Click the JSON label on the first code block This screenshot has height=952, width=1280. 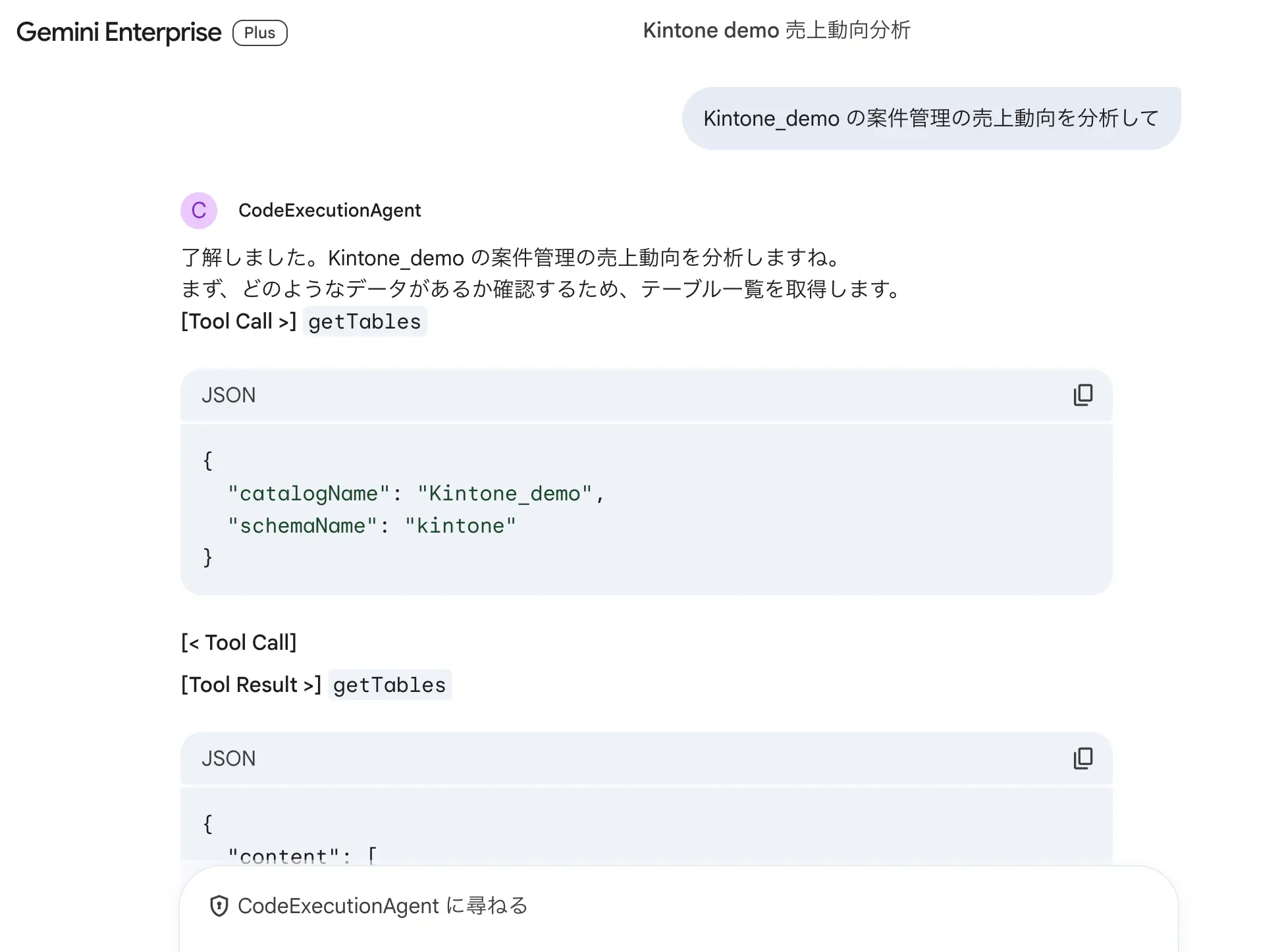click(x=228, y=395)
